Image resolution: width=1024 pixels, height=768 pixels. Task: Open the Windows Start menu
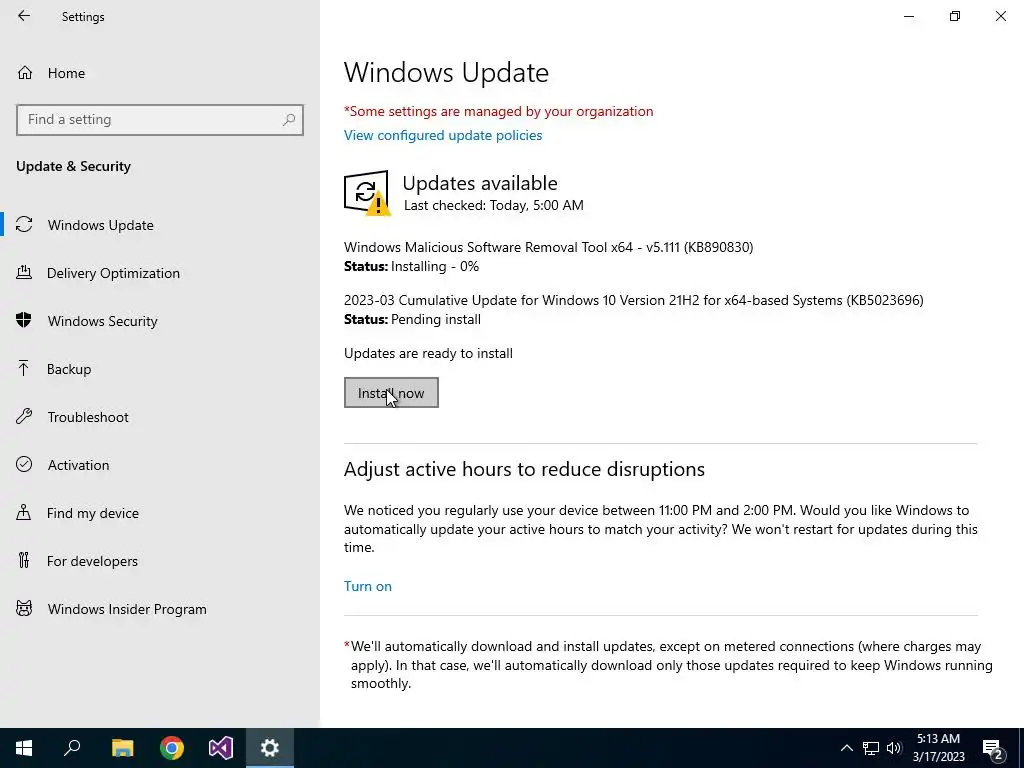[24, 748]
